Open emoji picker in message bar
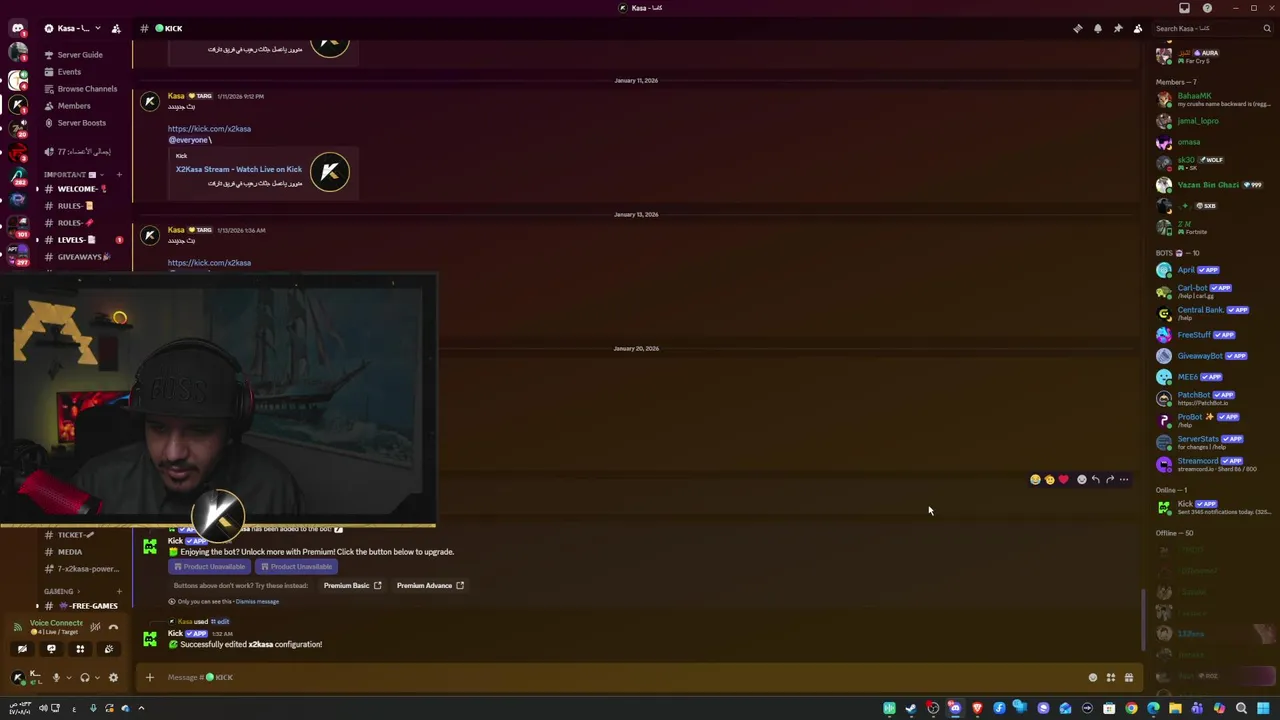The image size is (1280, 720). (x=1092, y=677)
